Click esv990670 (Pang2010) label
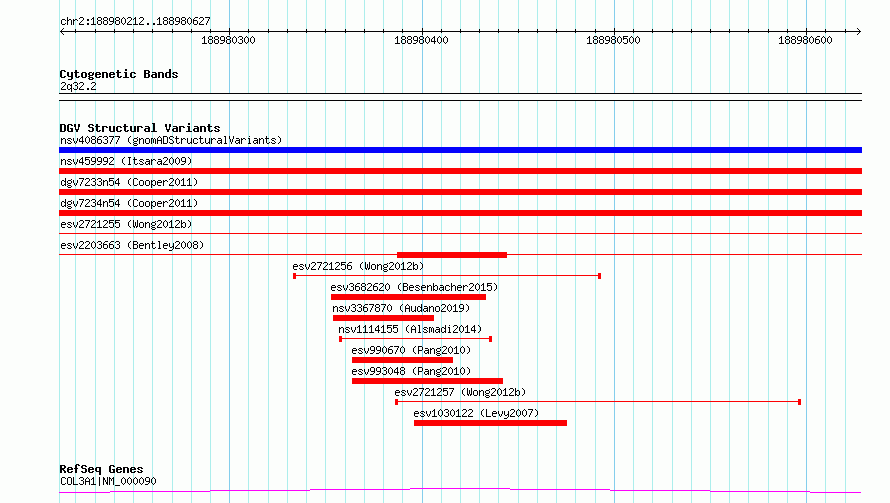 pyautogui.click(x=411, y=350)
